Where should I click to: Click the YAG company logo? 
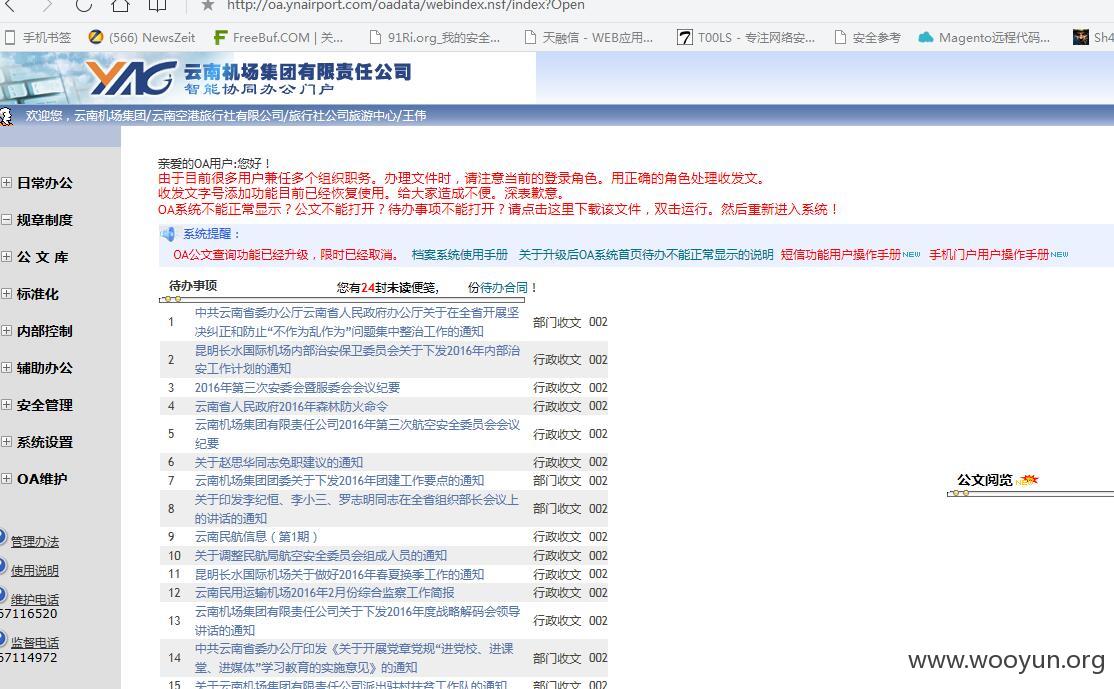(x=131, y=77)
